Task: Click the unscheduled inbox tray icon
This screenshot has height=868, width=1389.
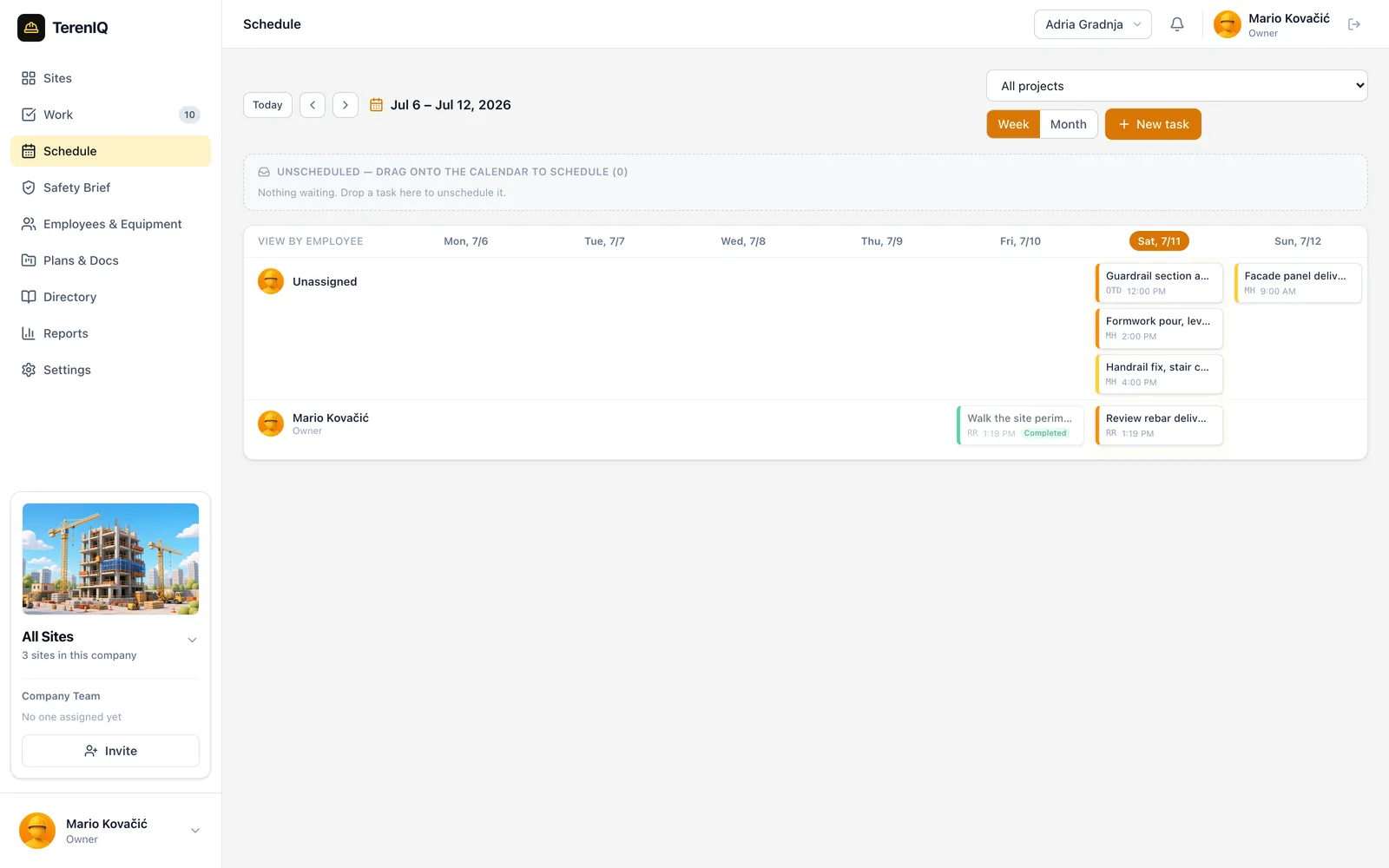Action: (264, 172)
